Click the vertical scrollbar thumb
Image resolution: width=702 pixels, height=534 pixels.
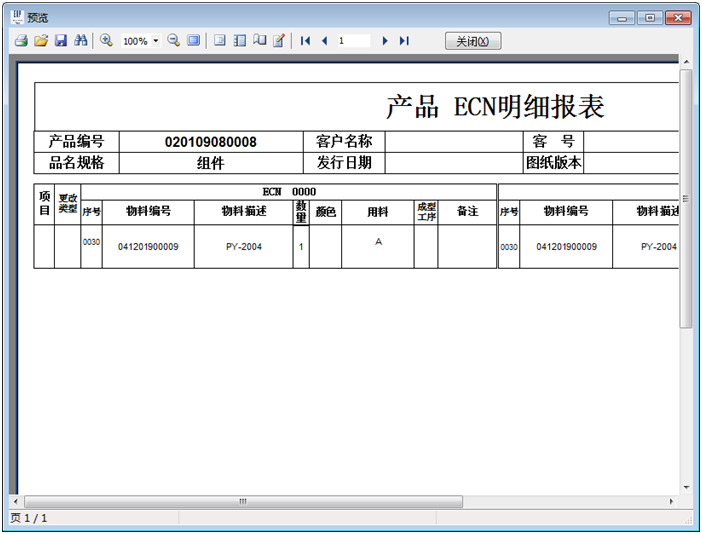point(686,199)
